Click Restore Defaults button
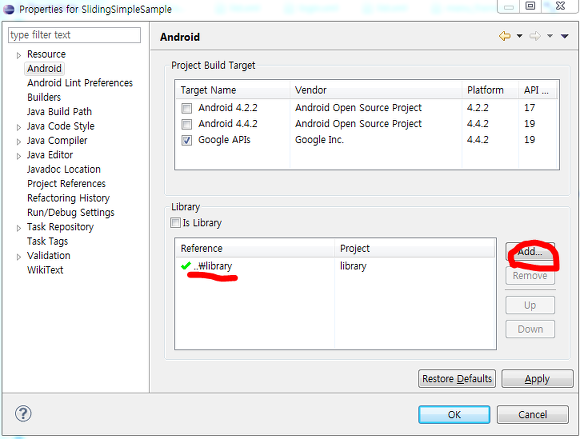 pos(457,379)
